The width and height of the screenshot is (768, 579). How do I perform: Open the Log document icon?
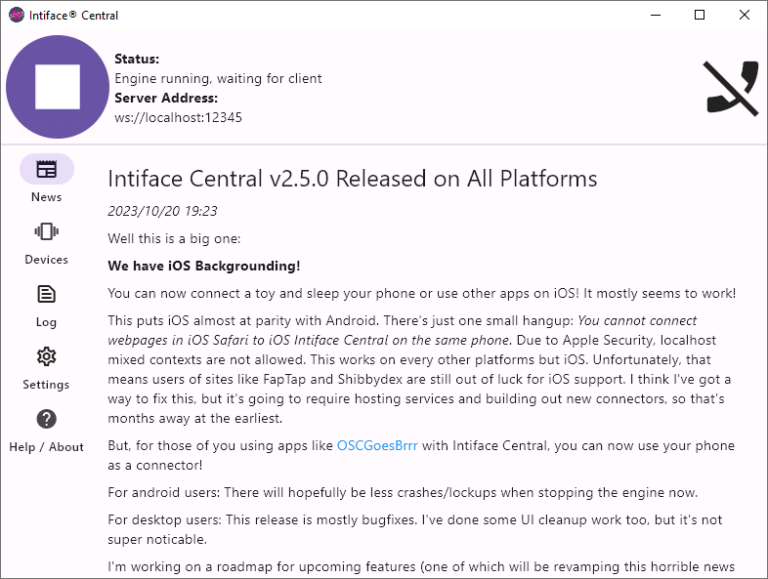click(46, 294)
